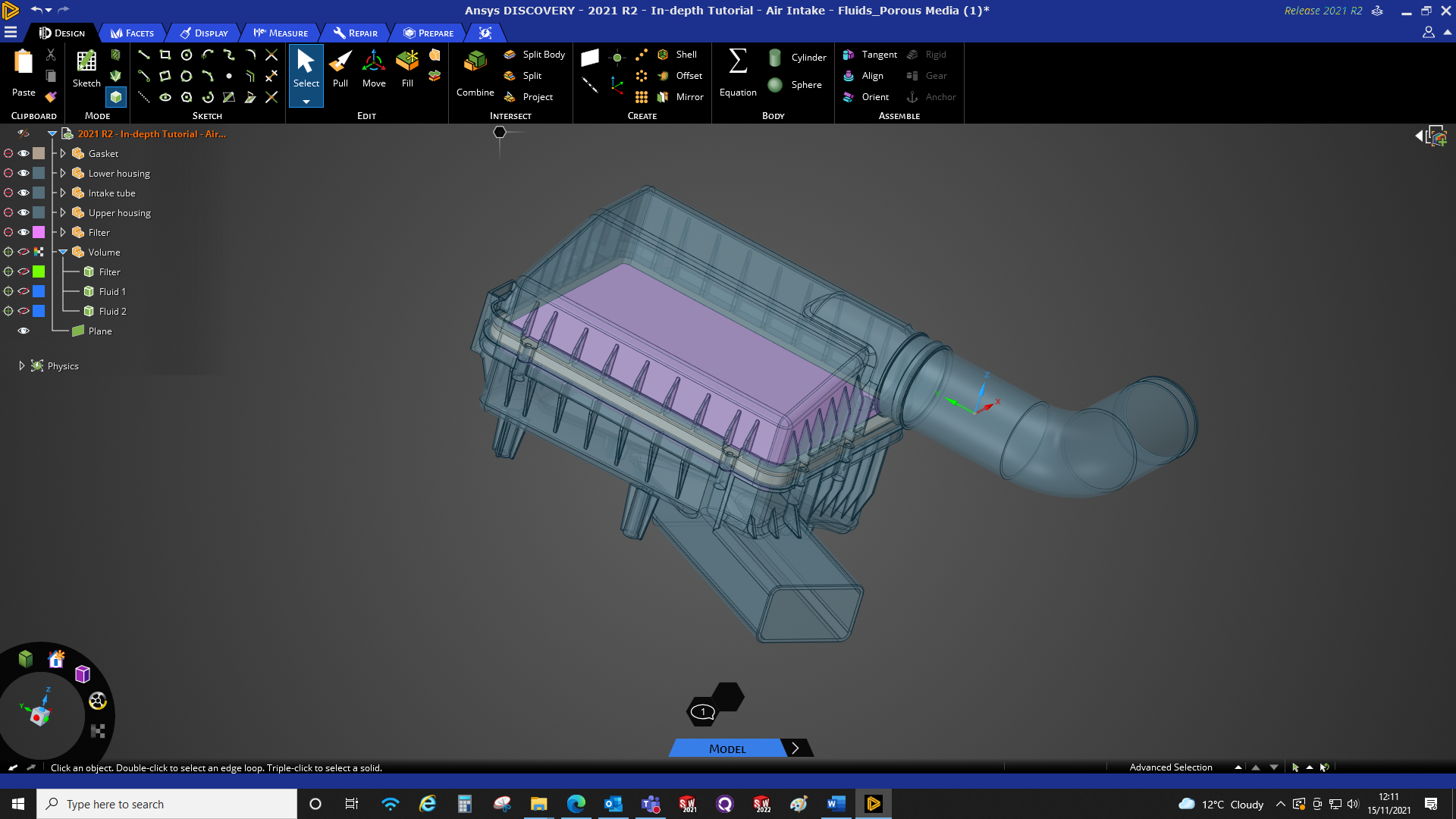
Task: Show the Volume component
Action: [24, 252]
